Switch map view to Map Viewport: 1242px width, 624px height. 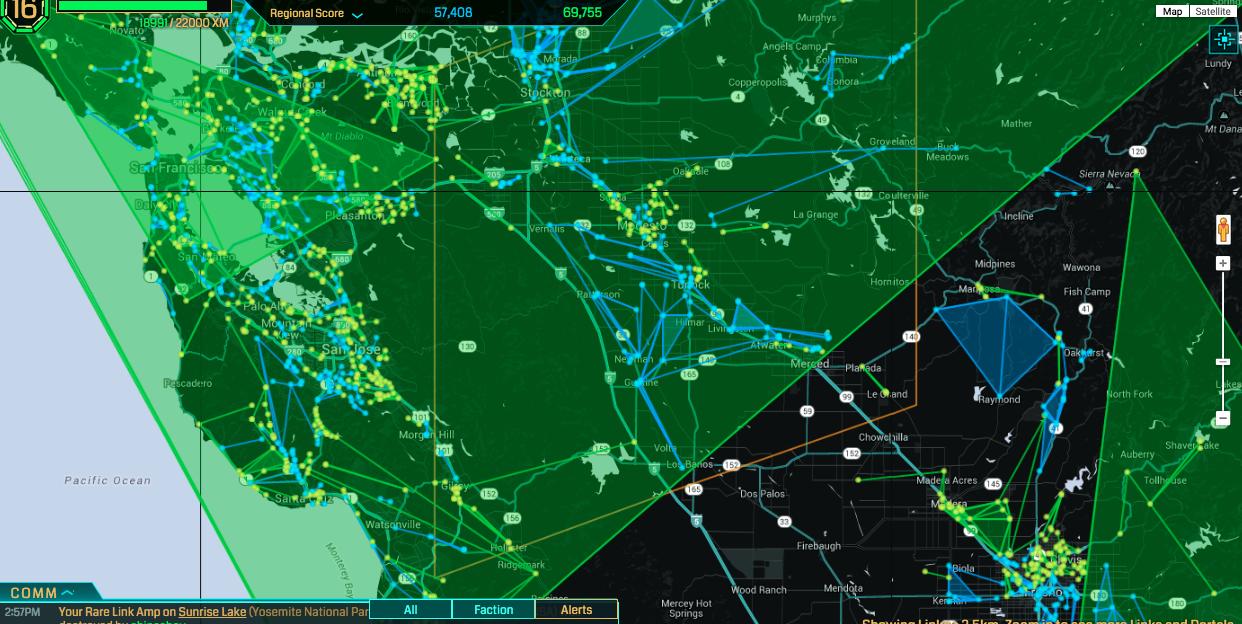(1172, 11)
